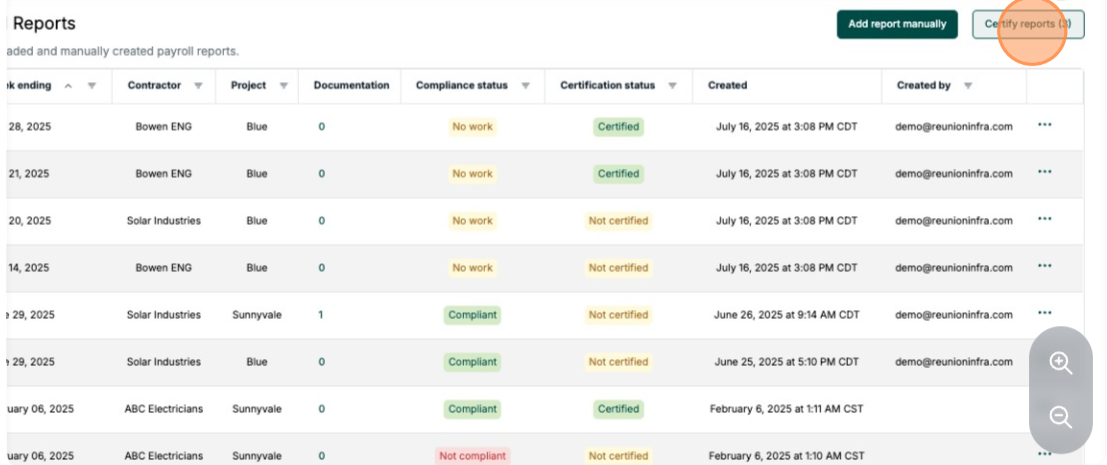Open the Project column filter
The width and height of the screenshot is (1107, 465).
coord(284,86)
